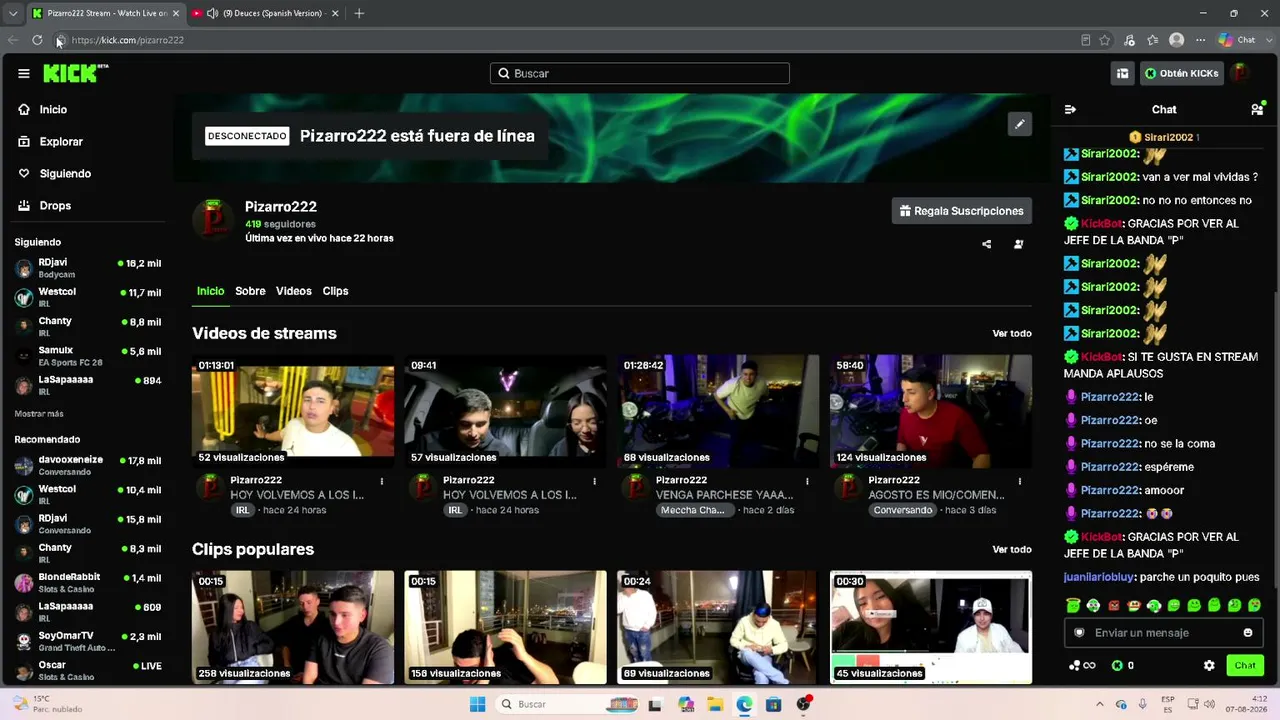The height and width of the screenshot is (720, 1280).
Task: Select the Inicio channel tab
Action: click(x=210, y=291)
